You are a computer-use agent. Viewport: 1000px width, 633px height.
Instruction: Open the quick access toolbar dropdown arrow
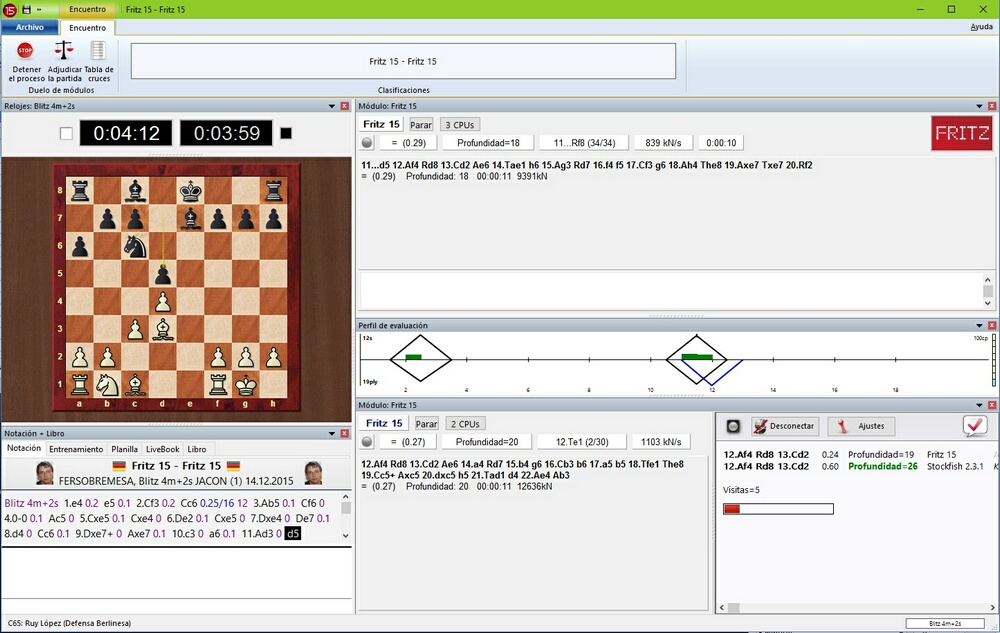pyautogui.click(x=39, y=10)
